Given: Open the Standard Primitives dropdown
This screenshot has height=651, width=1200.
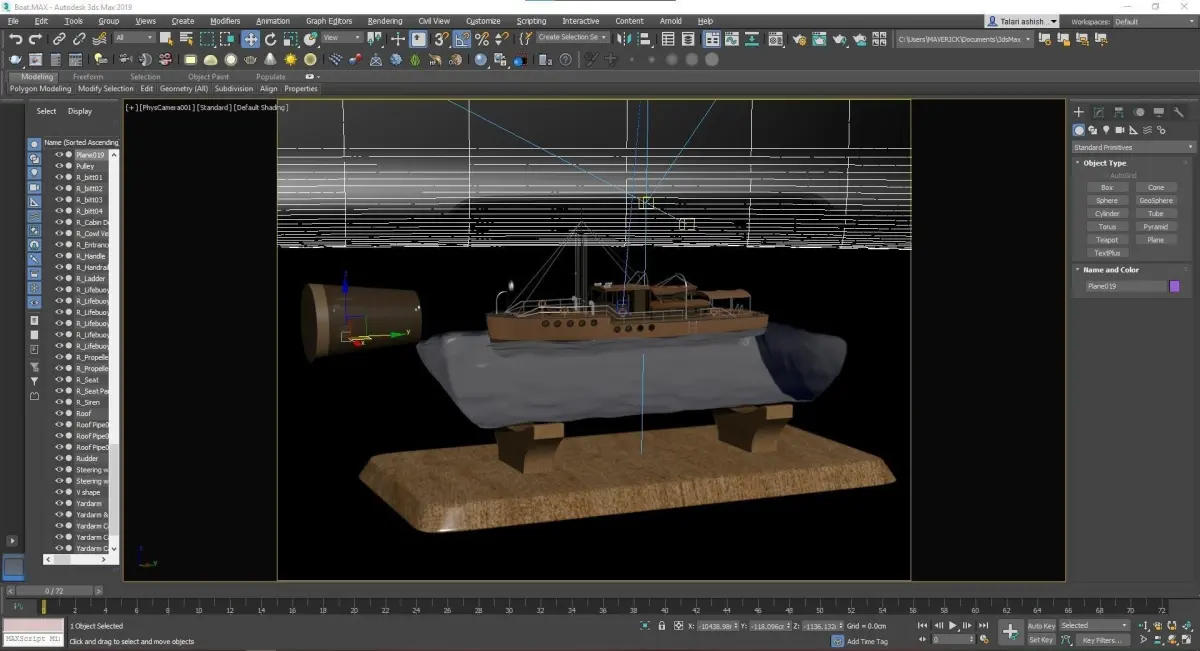Looking at the screenshot, I should pyautogui.click(x=1132, y=147).
